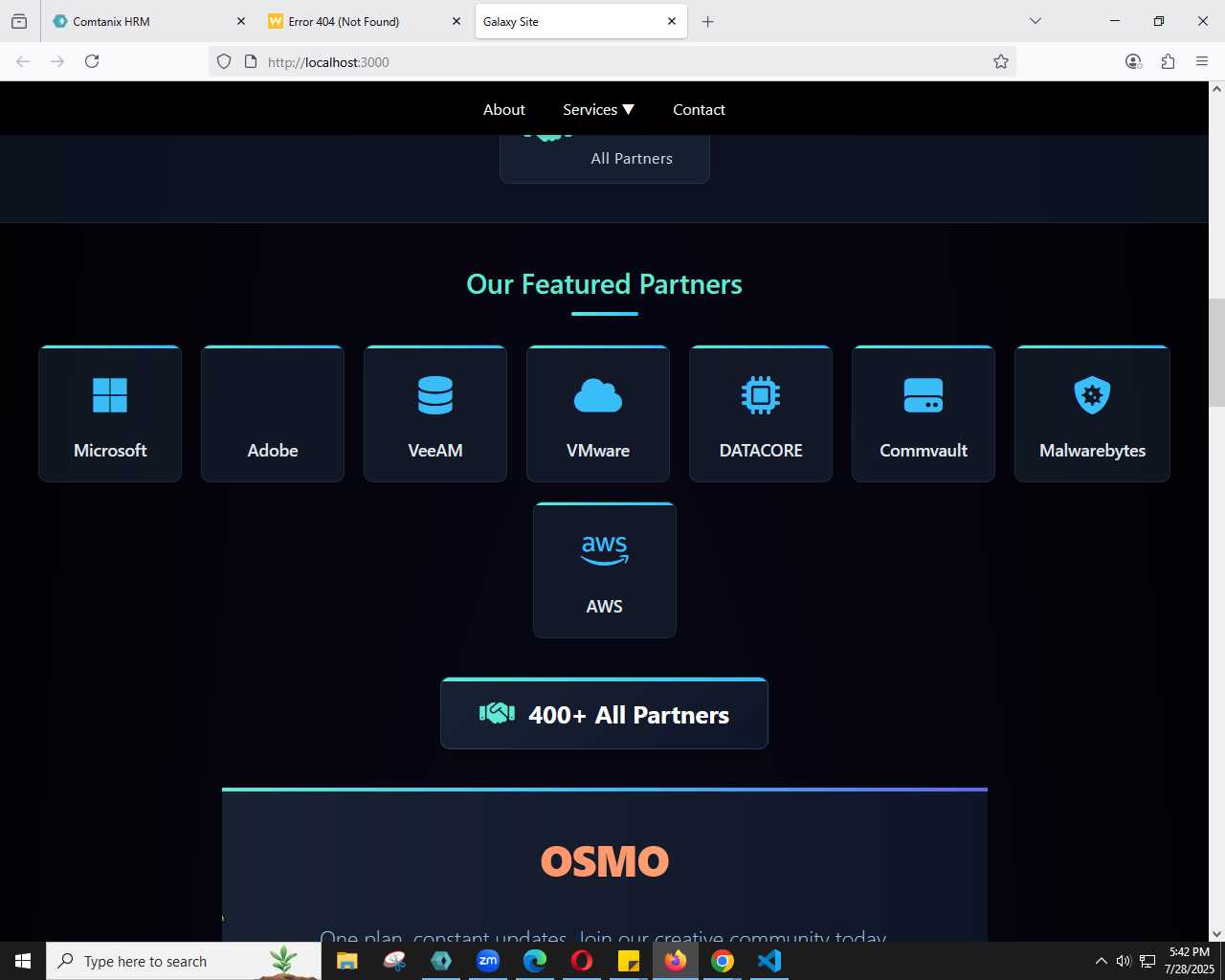The height and width of the screenshot is (980, 1225).
Task: Open the Firefox View icon in the tab bar
Action: 19,21
